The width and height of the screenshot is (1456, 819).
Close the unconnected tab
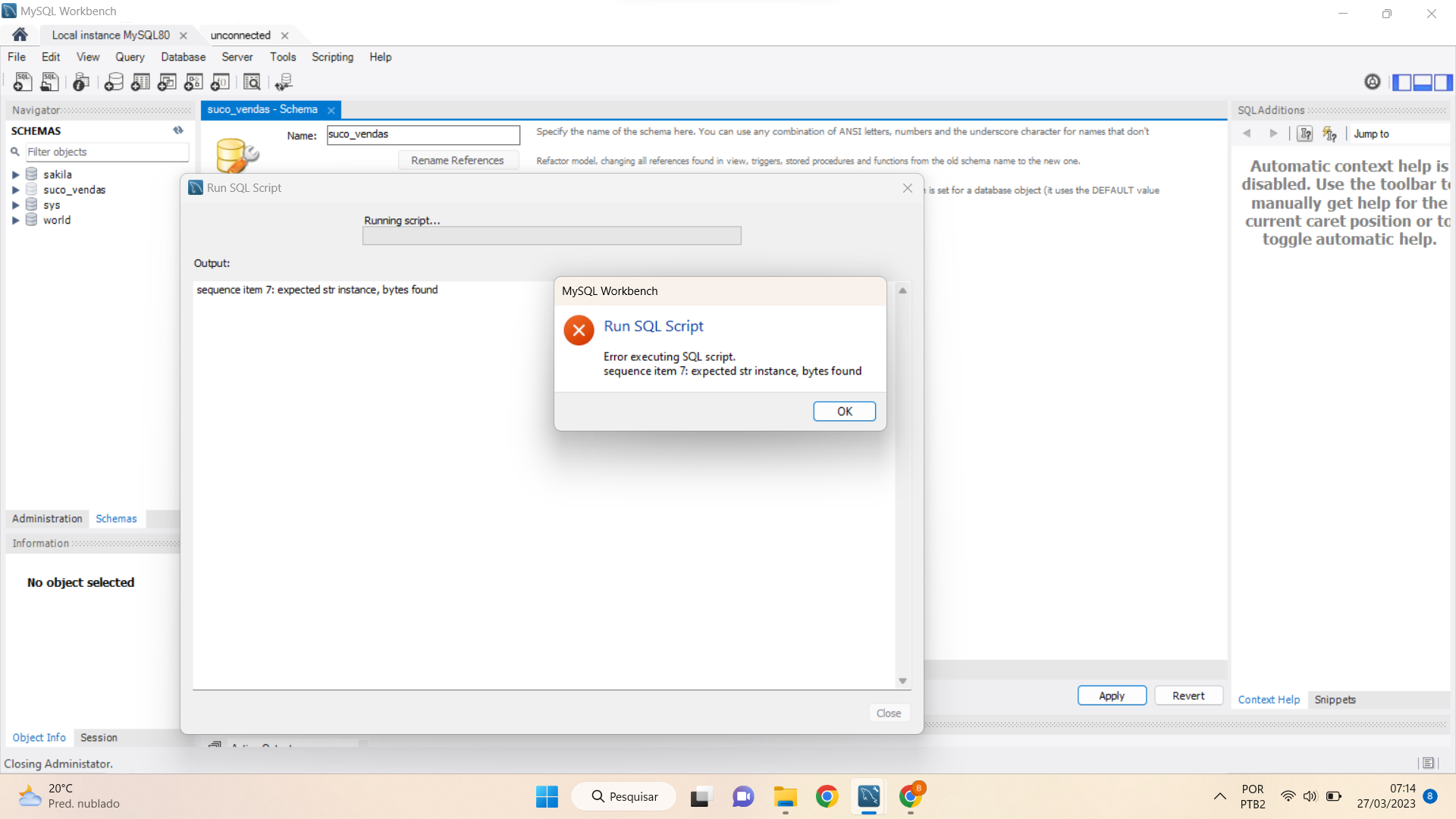284,36
